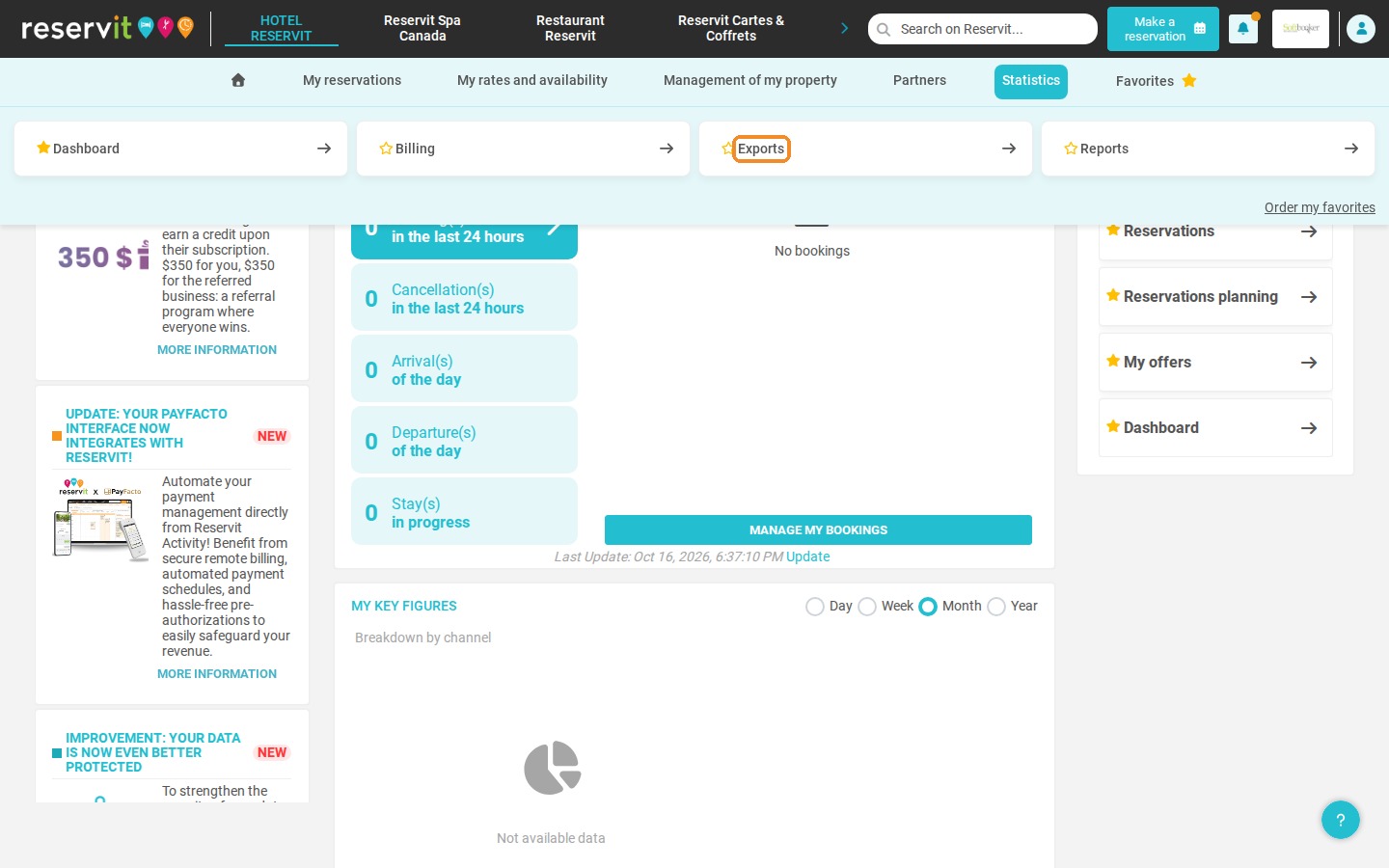Click arrow beside Reservations planning
This screenshot has height=868, width=1389.
1309,297
